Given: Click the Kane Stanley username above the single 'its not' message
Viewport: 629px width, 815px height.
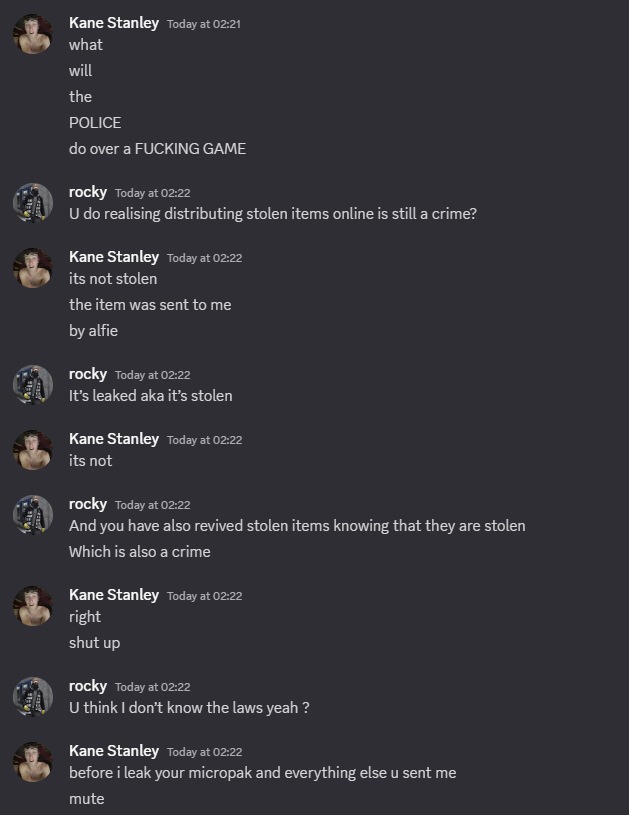Looking at the screenshot, I should pos(114,439).
